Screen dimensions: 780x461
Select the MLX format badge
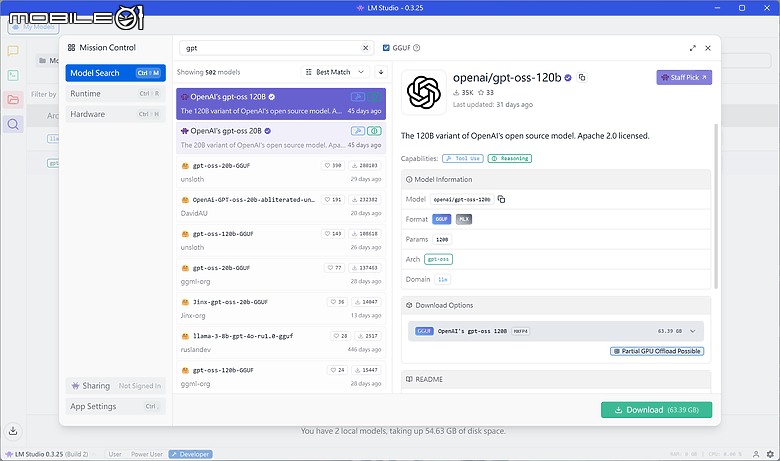[464, 219]
